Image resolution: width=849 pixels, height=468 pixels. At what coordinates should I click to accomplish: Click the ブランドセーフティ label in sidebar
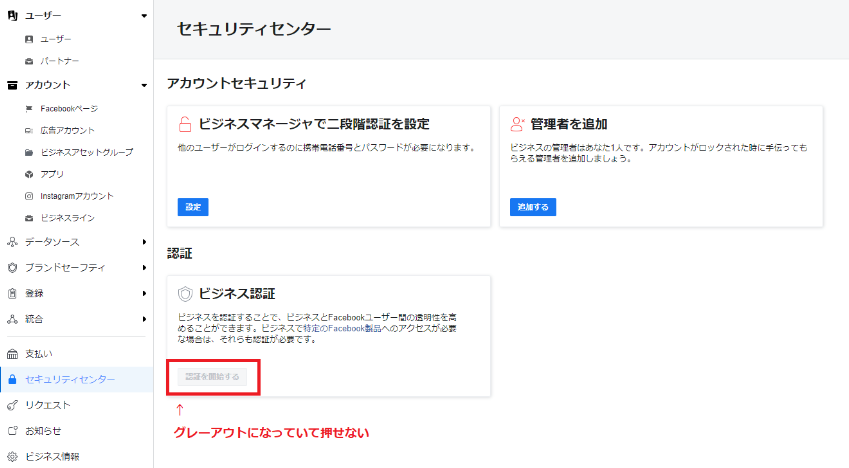65,268
